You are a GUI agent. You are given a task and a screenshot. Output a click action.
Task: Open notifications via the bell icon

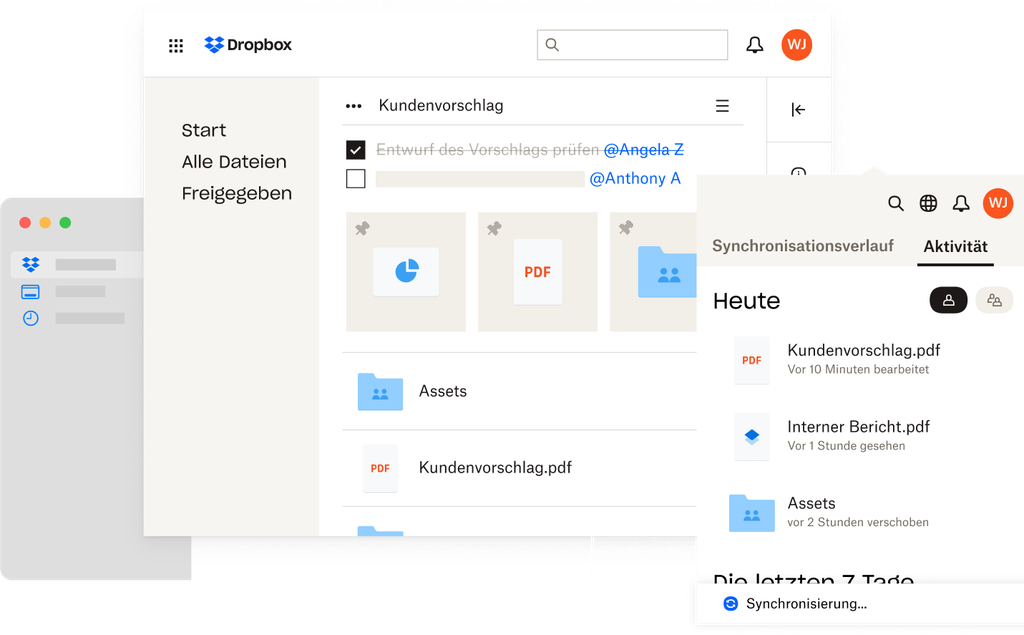pyautogui.click(x=755, y=44)
